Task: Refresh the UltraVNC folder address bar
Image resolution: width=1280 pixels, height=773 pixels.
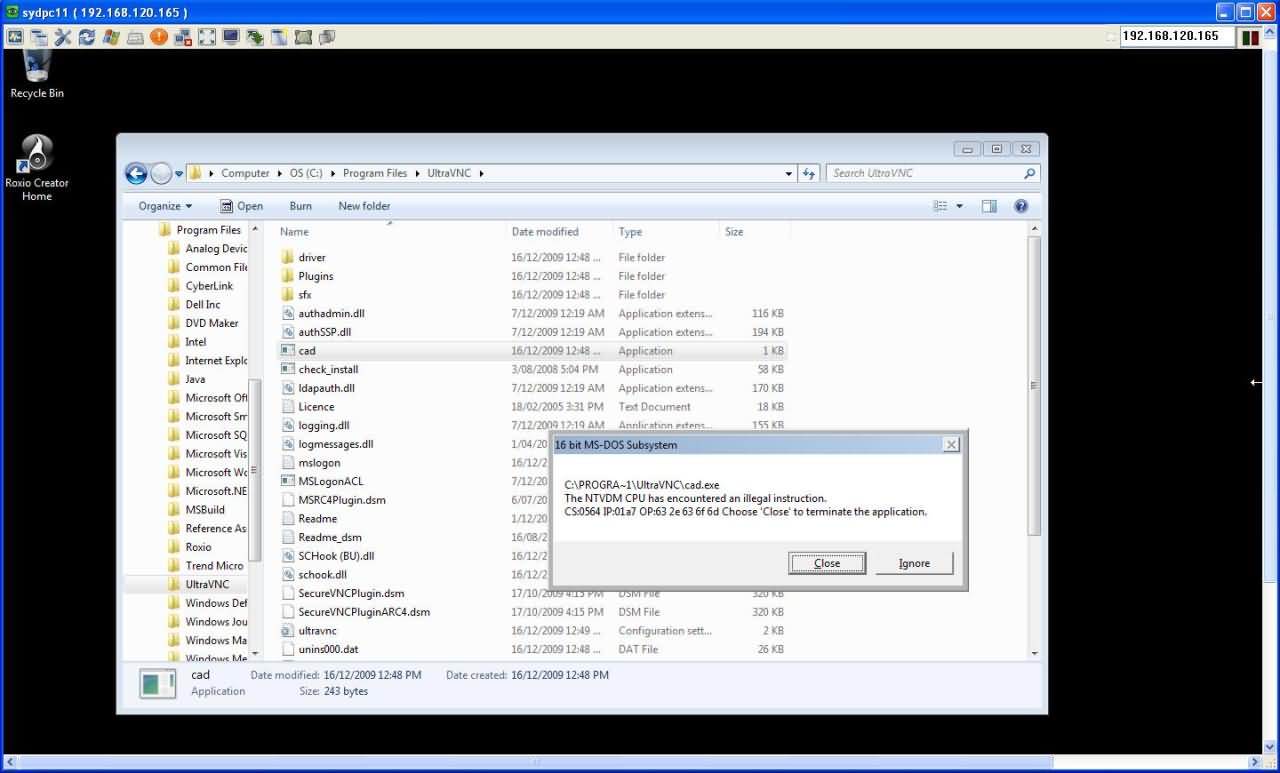Action: (809, 173)
